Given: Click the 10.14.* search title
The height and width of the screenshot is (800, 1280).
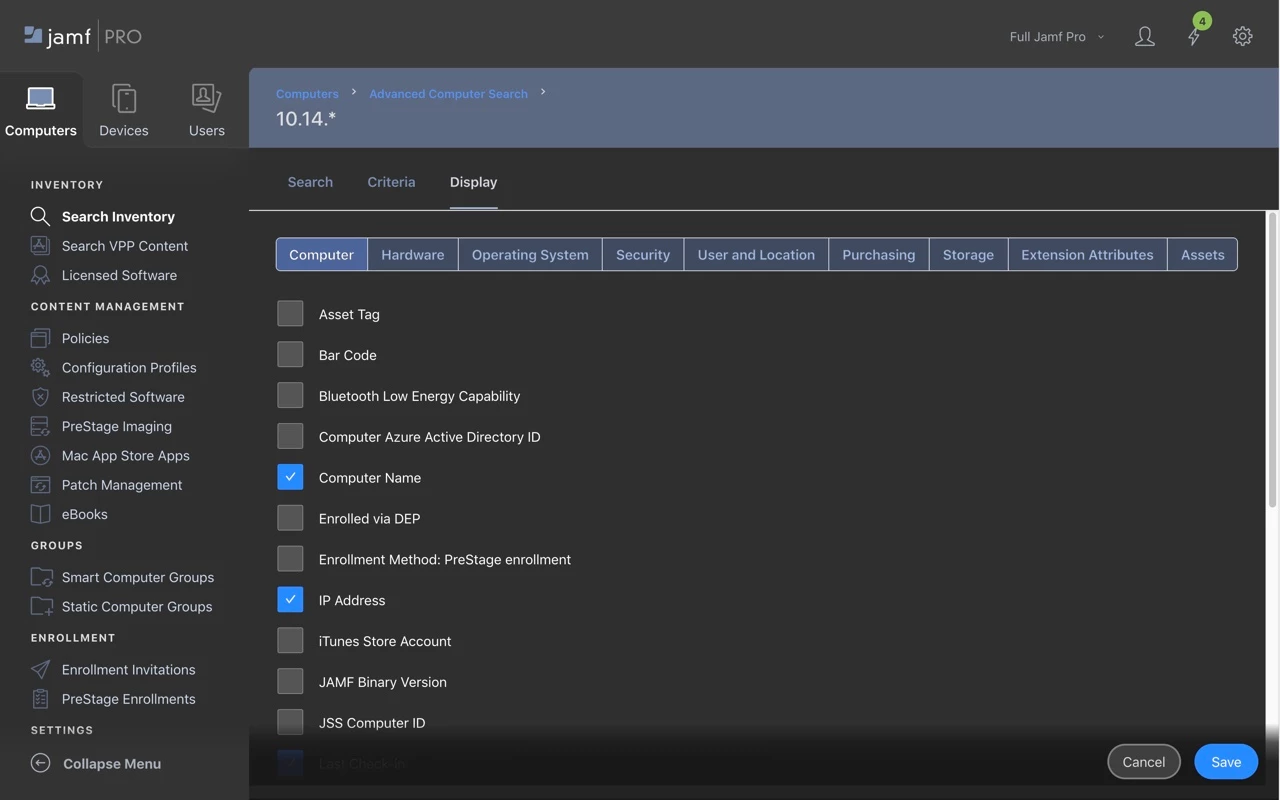Looking at the screenshot, I should [x=306, y=119].
